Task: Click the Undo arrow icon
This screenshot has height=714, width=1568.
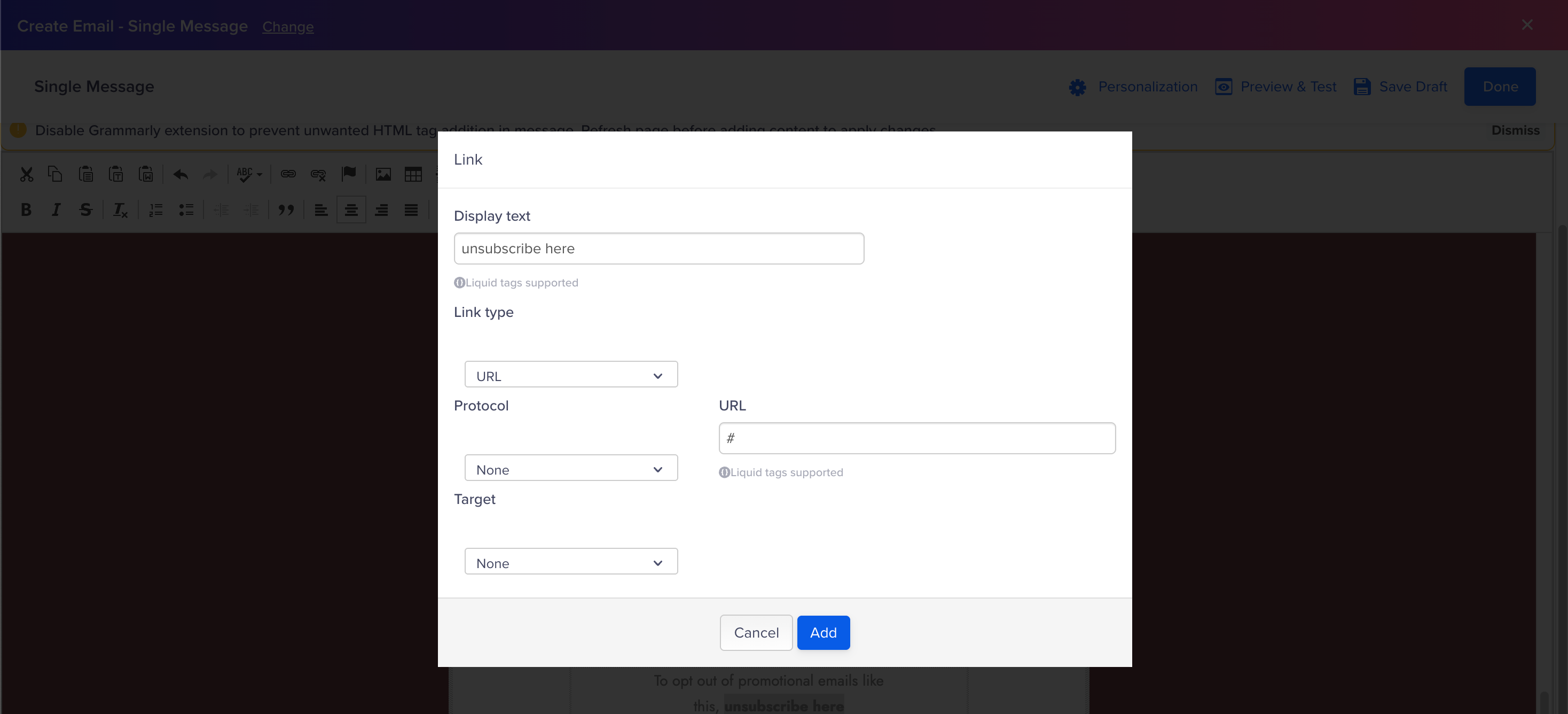Action: point(180,174)
